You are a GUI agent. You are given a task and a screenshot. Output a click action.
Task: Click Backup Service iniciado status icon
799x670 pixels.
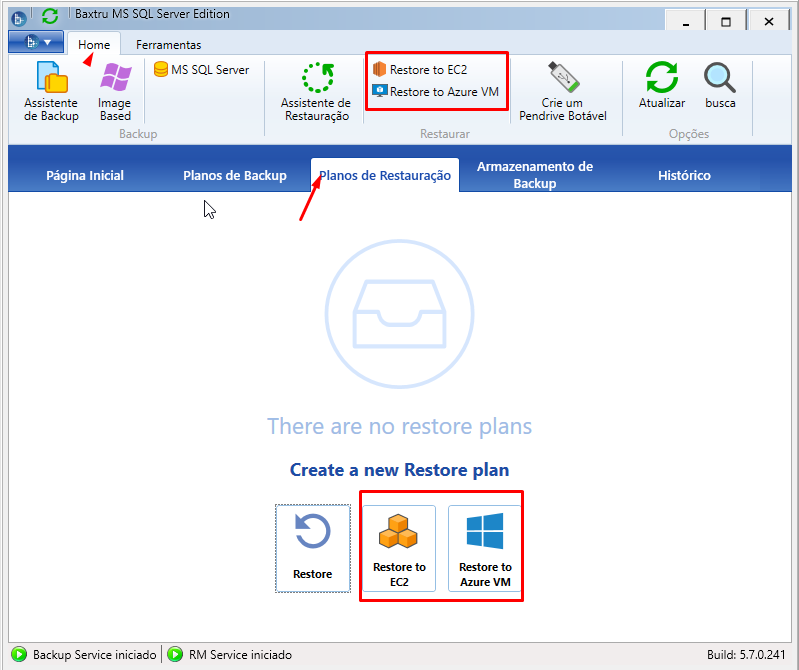19,654
